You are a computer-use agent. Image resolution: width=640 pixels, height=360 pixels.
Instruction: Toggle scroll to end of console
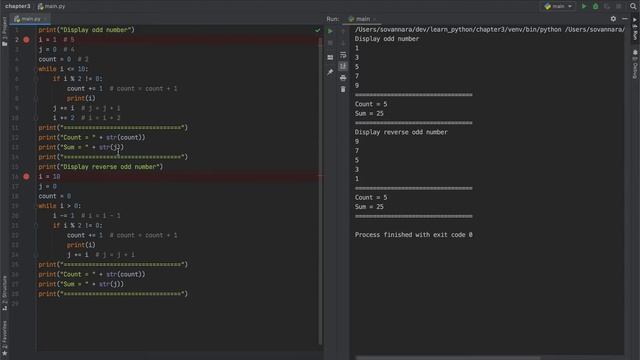click(343, 66)
